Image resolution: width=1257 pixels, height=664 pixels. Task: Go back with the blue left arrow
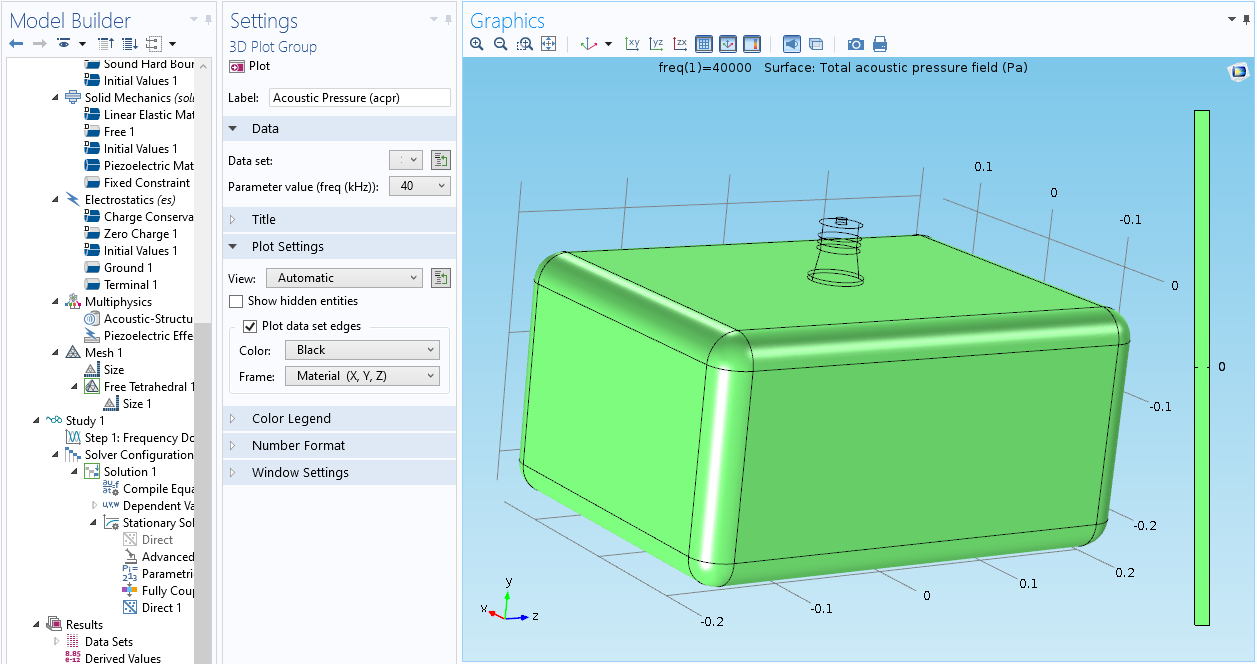[x=16, y=43]
